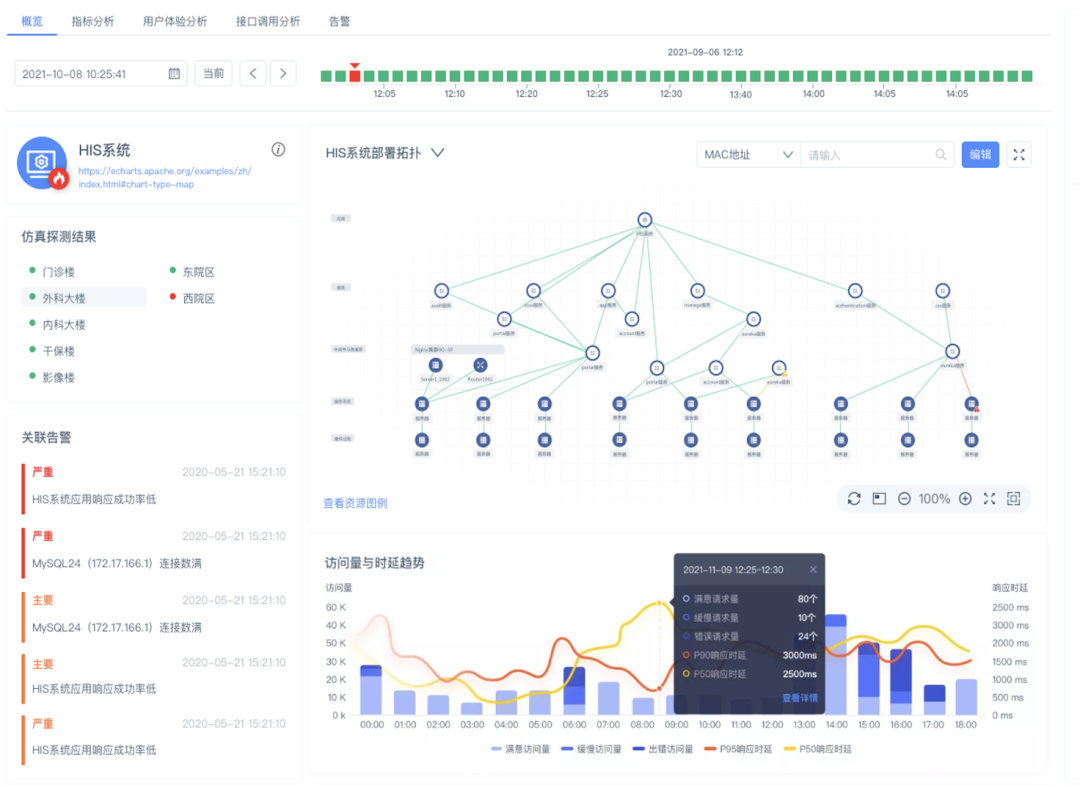Click the 请输入 search input field

pos(865,155)
